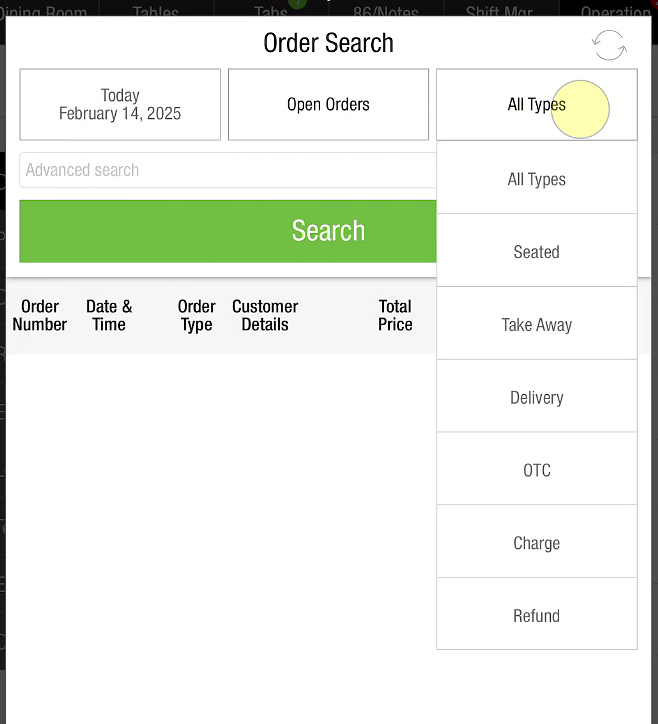658x724 pixels.
Task: Click the Total Price column header
Action: pyautogui.click(x=395, y=315)
